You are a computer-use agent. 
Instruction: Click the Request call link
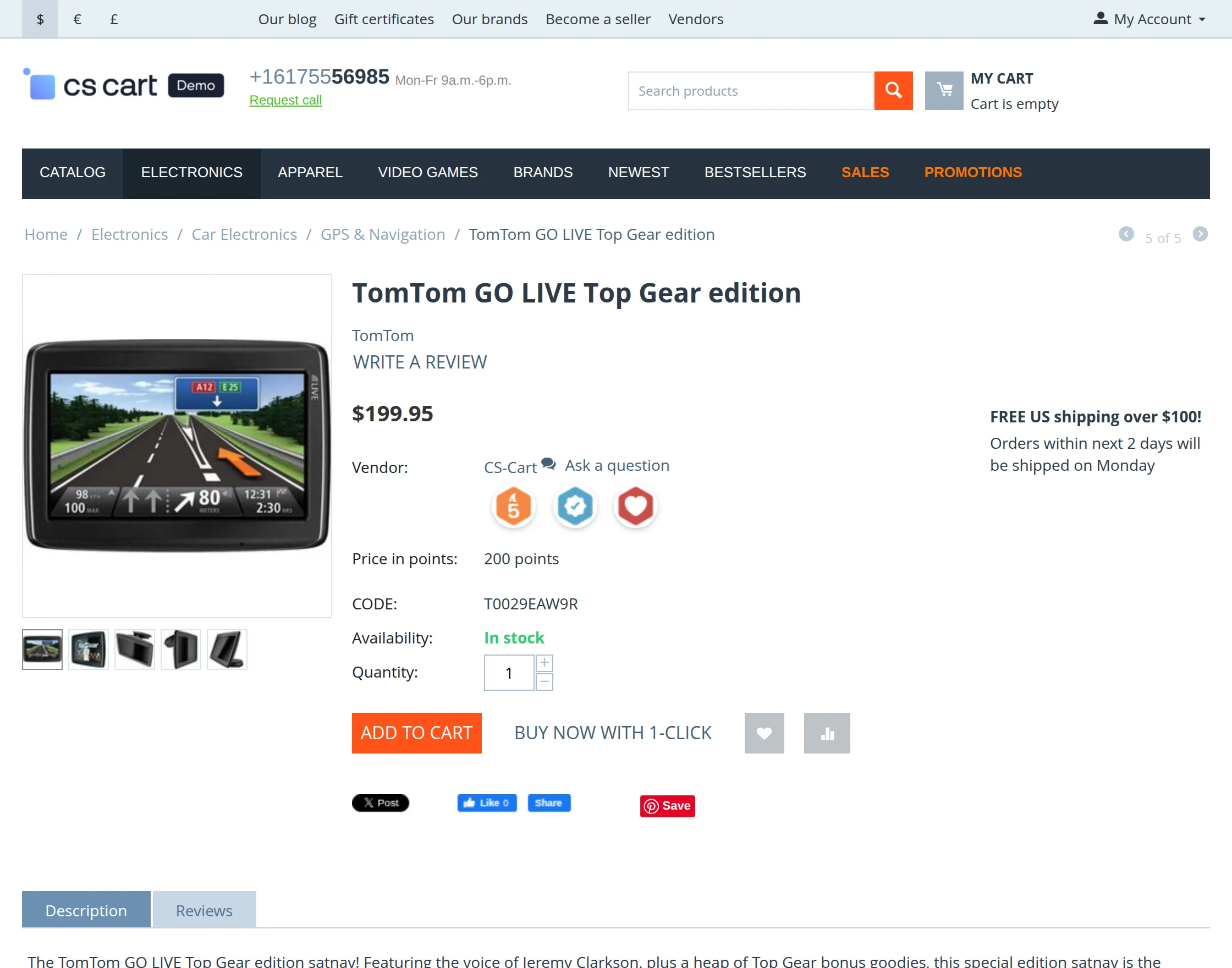click(285, 100)
